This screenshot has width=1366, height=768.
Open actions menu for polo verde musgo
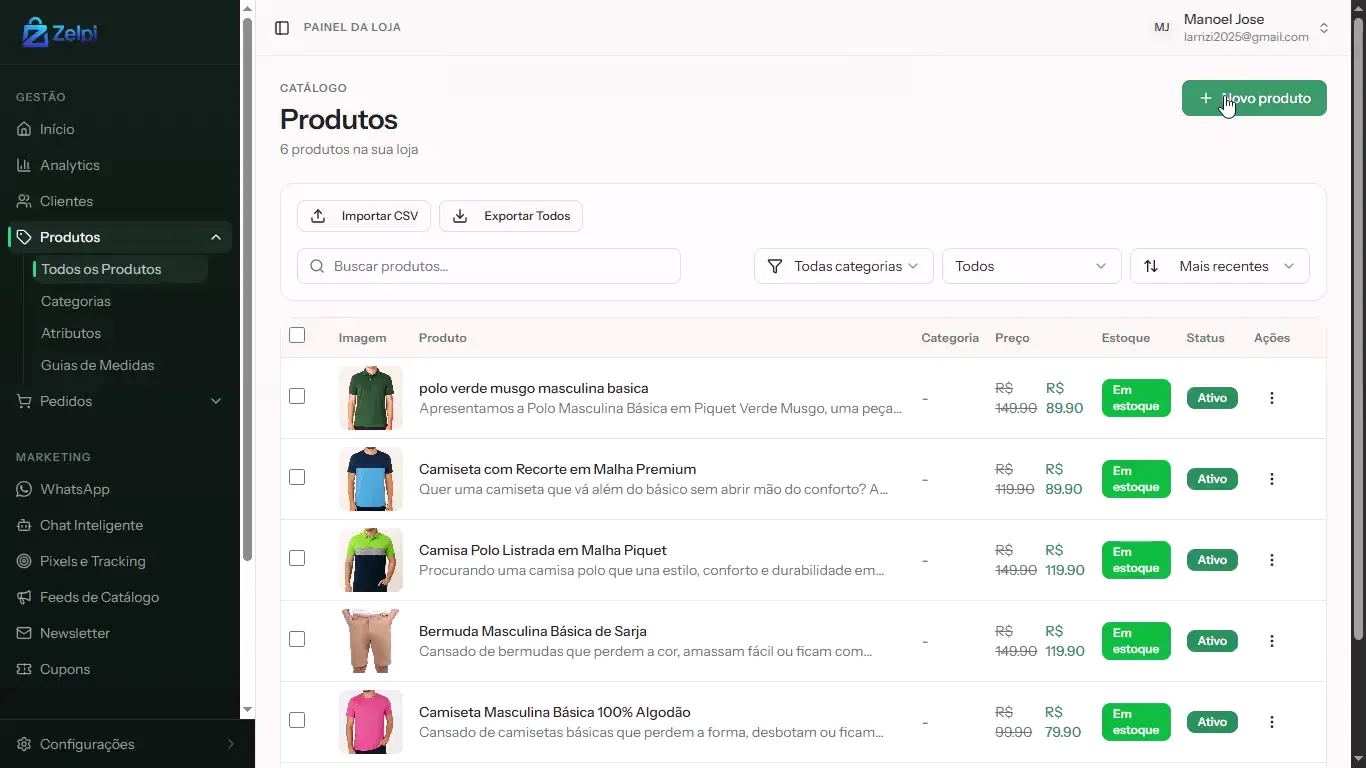coord(1272,398)
